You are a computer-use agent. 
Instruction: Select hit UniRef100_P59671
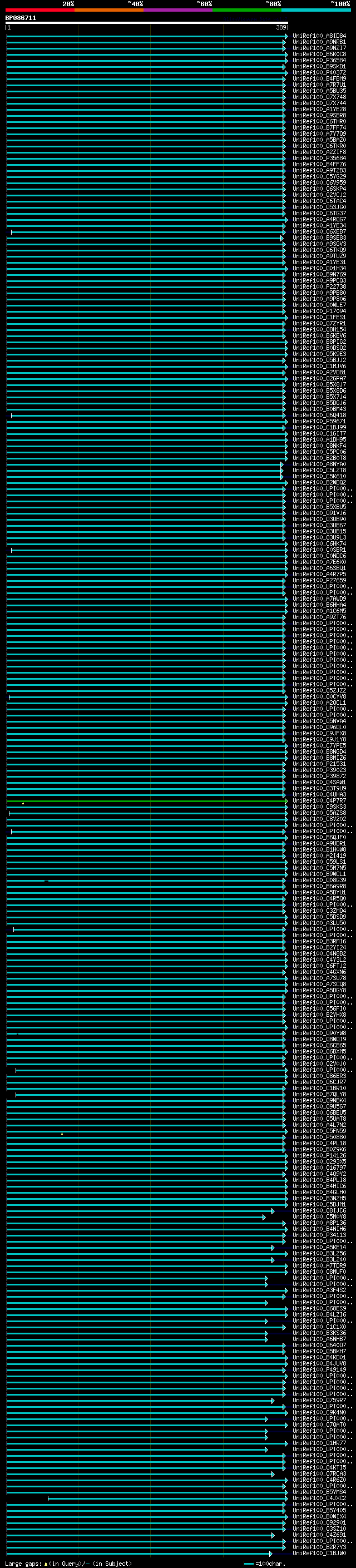[319, 421]
